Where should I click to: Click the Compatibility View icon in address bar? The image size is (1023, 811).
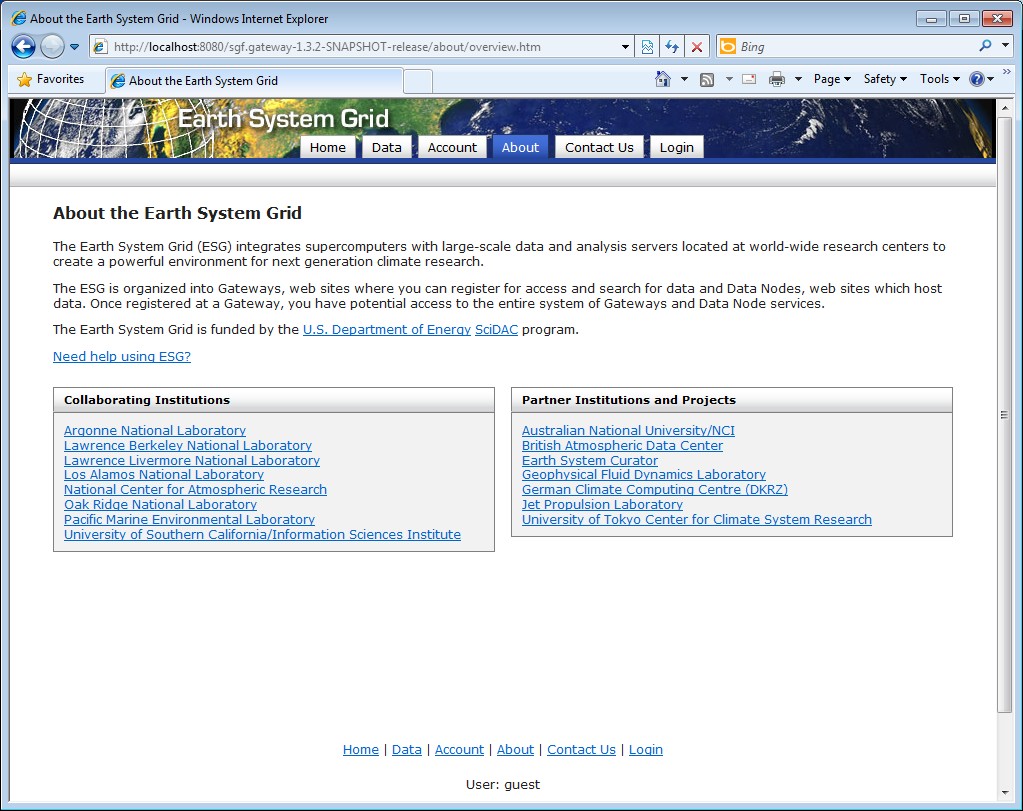pos(648,47)
